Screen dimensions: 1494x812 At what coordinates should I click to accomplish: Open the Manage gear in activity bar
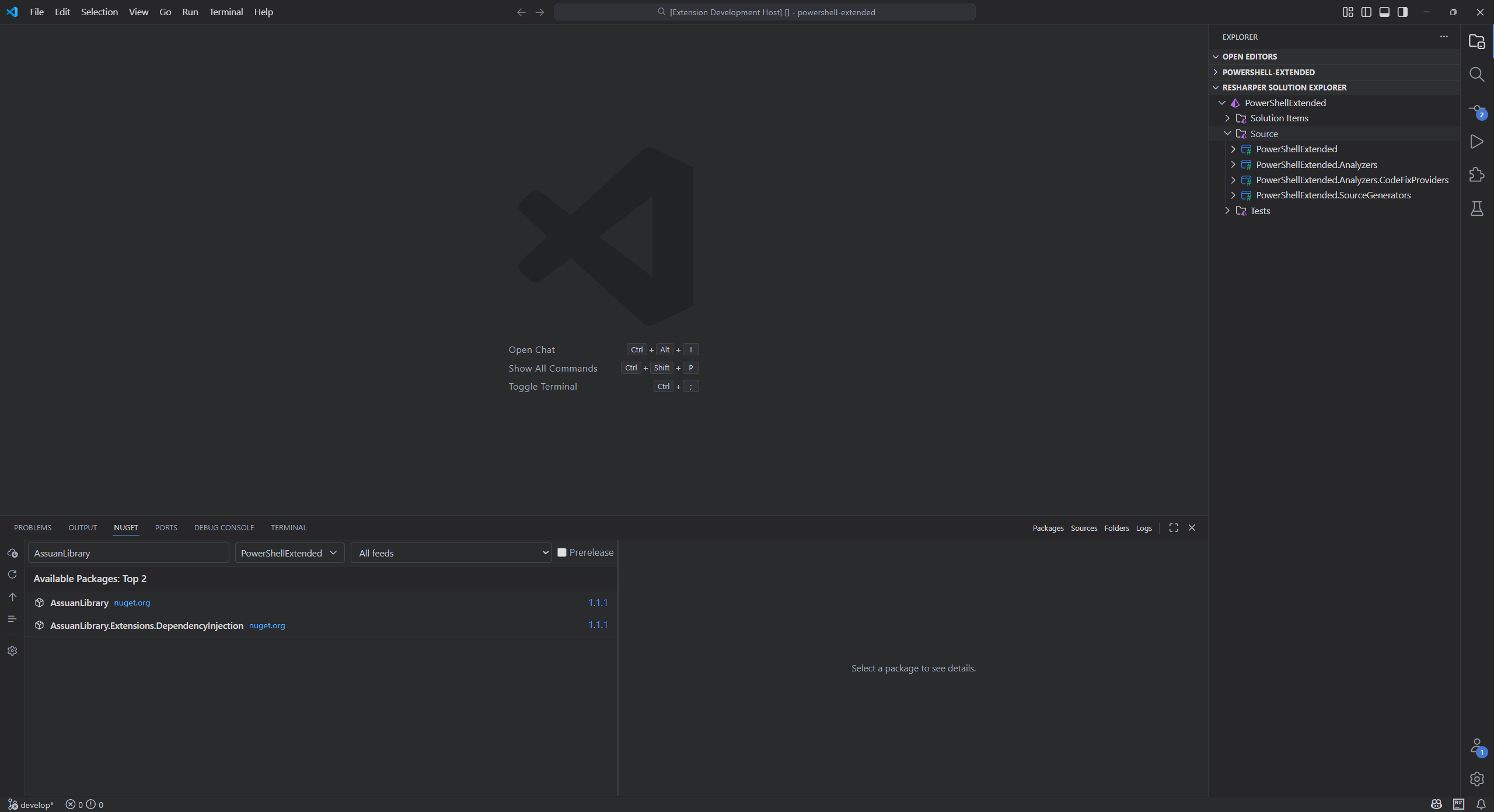tap(1476, 779)
